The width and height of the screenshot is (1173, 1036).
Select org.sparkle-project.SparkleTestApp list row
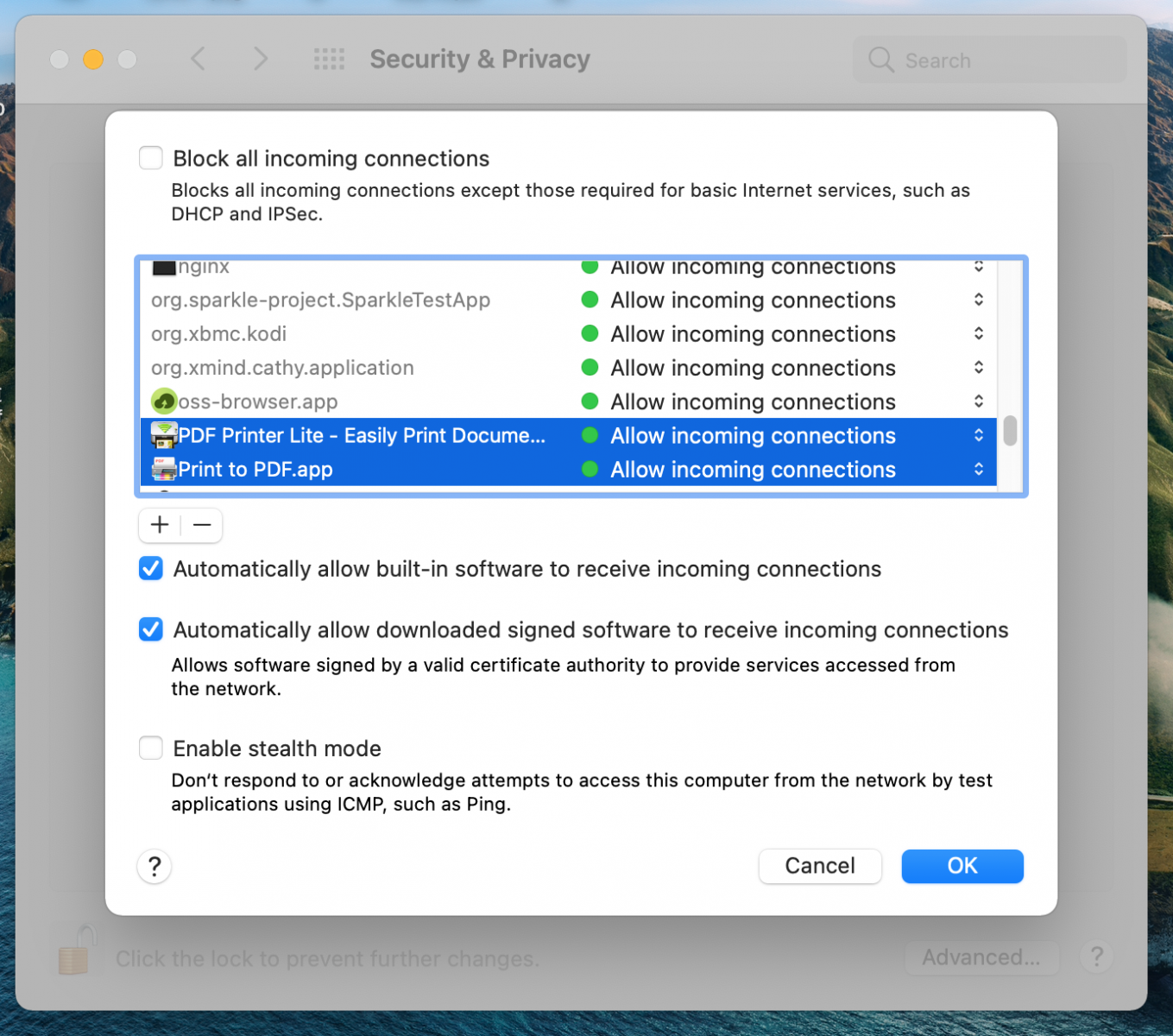568,300
